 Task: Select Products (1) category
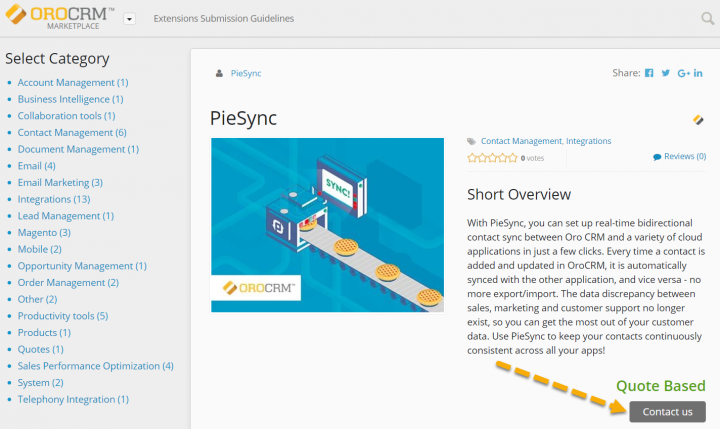[x=44, y=333]
